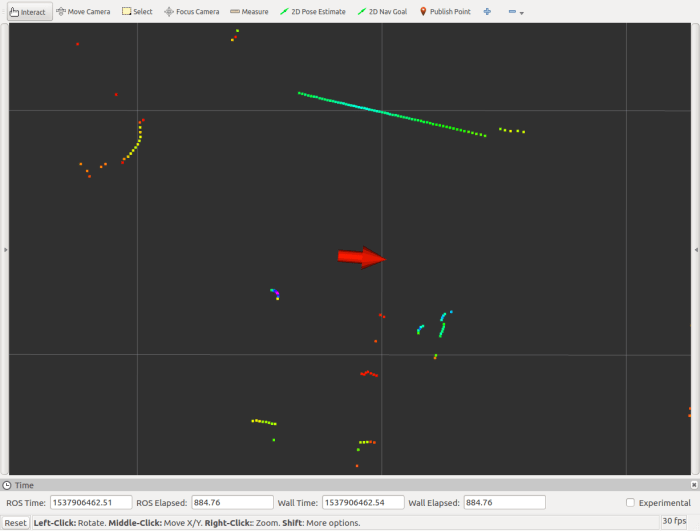Select the 2D Pose Estimate tool

click(312, 12)
